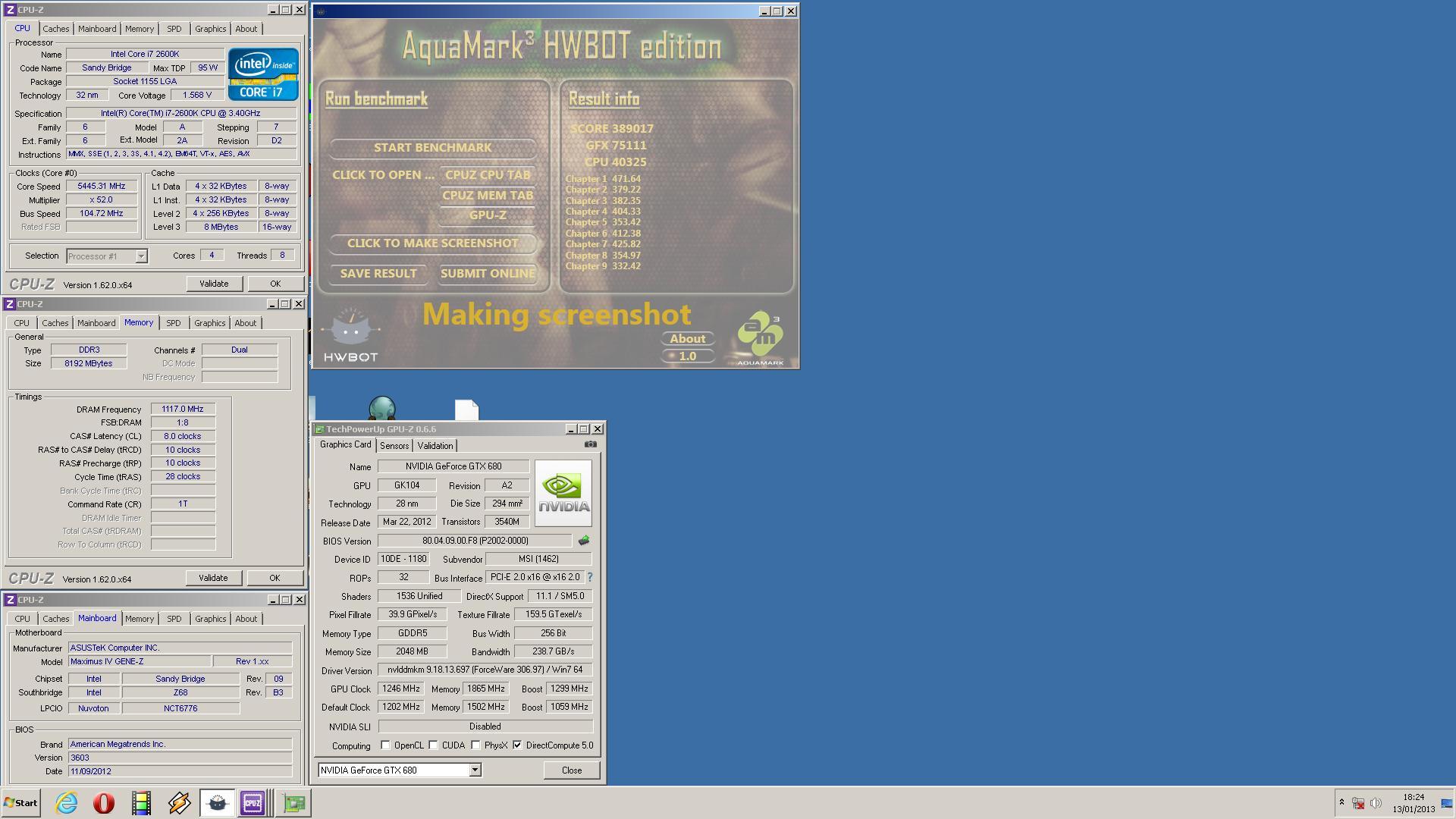Open Graphics tab in the mainboard CPU-Z window
Viewport: 1456px width, 819px height.
210,619
